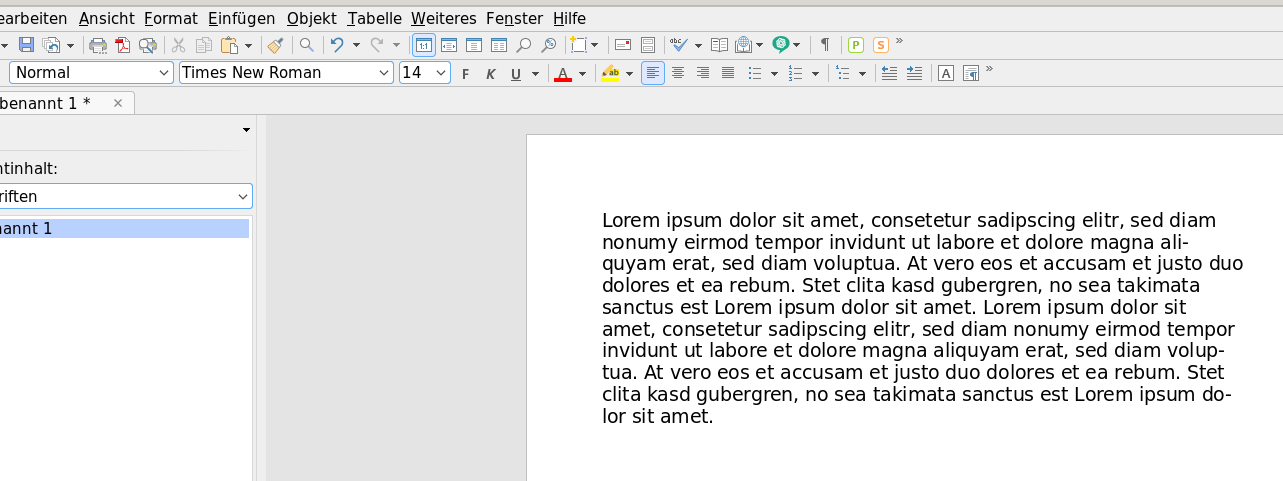Open the Tabelle menu

click(x=375, y=18)
